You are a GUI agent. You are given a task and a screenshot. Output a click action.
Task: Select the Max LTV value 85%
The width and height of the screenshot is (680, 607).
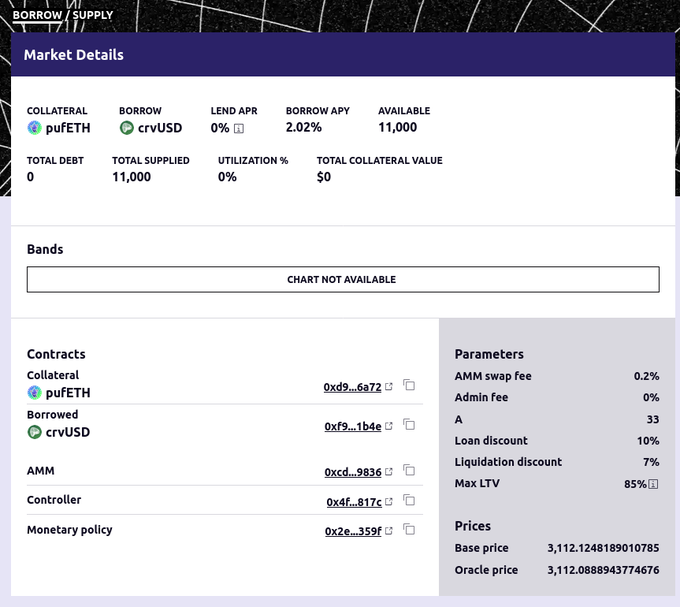[x=635, y=484]
